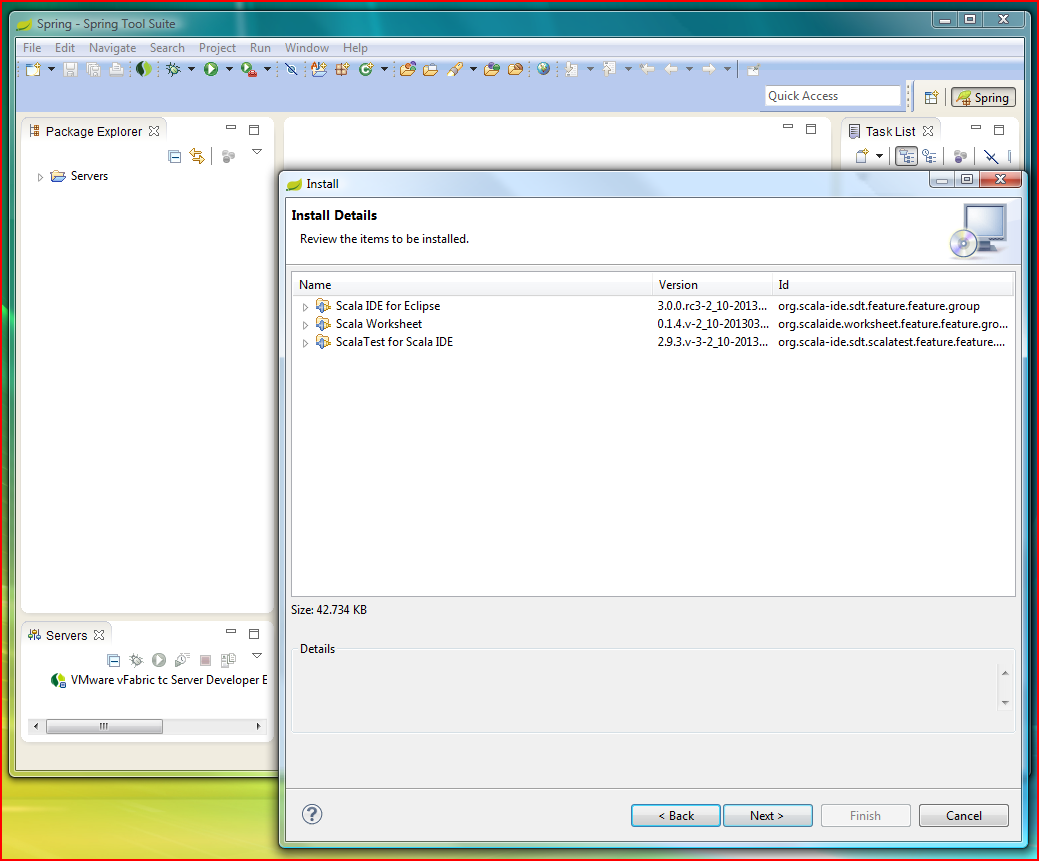Toggle Focus on Workweek in Task List

click(930, 156)
